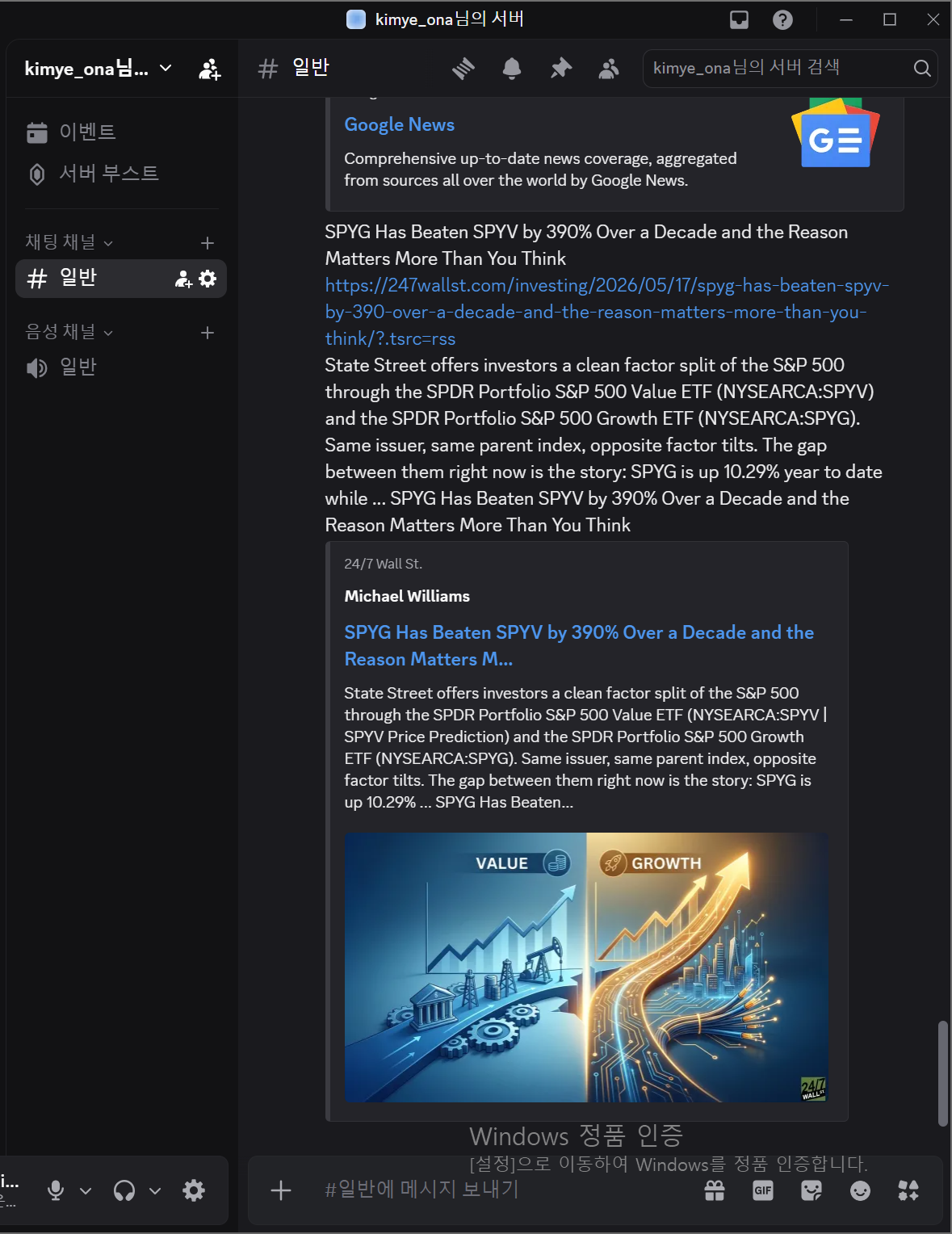Image resolution: width=952 pixels, height=1234 pixels.
Task: Join the 일반 voice channel
Action: point(121,367)
